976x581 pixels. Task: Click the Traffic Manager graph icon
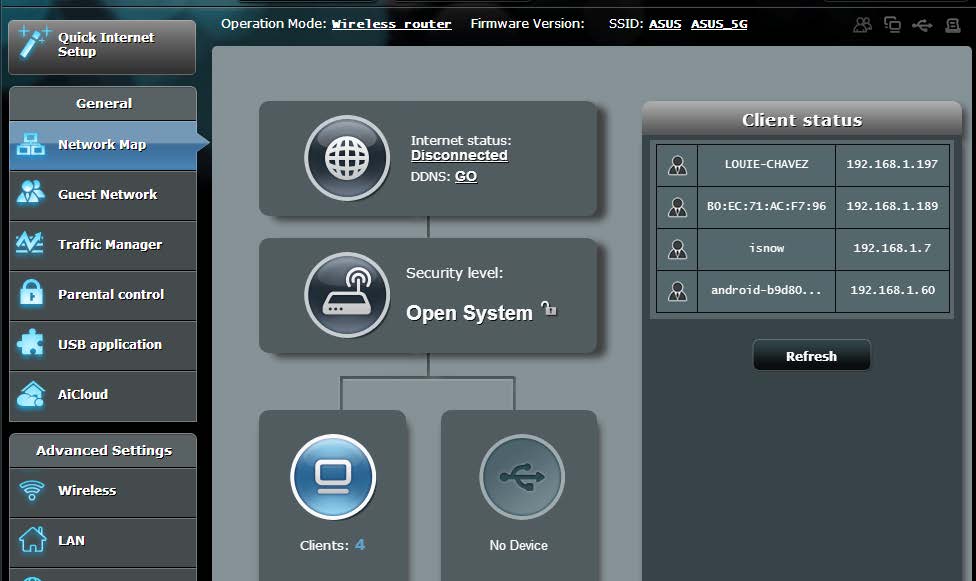(30, 243)
